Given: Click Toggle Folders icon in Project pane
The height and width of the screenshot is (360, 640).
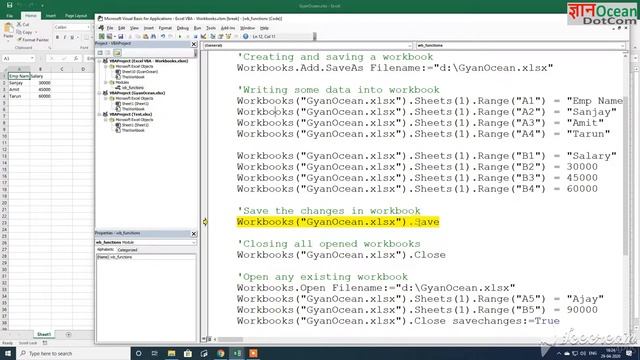Looking at the screenshot, I should pos(117,53).
